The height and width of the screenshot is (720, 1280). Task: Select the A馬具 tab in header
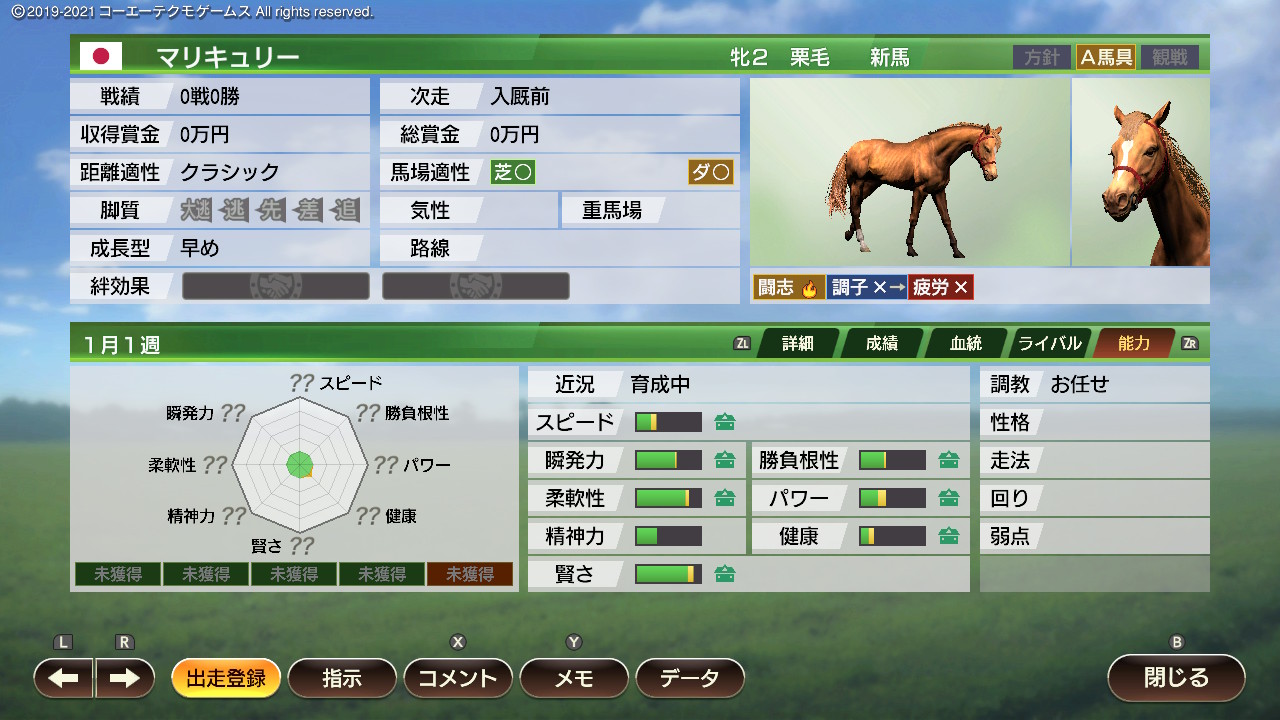[1105, 57]
